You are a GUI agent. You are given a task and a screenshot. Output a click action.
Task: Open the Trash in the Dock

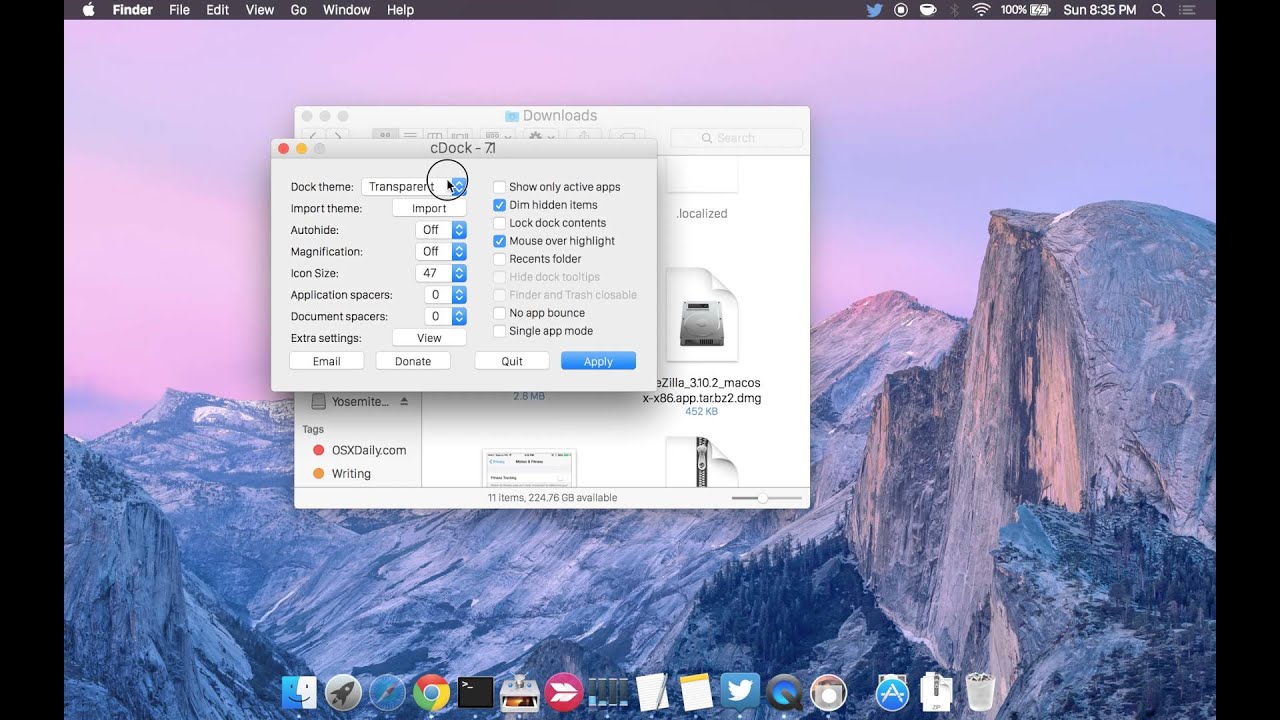979,690
